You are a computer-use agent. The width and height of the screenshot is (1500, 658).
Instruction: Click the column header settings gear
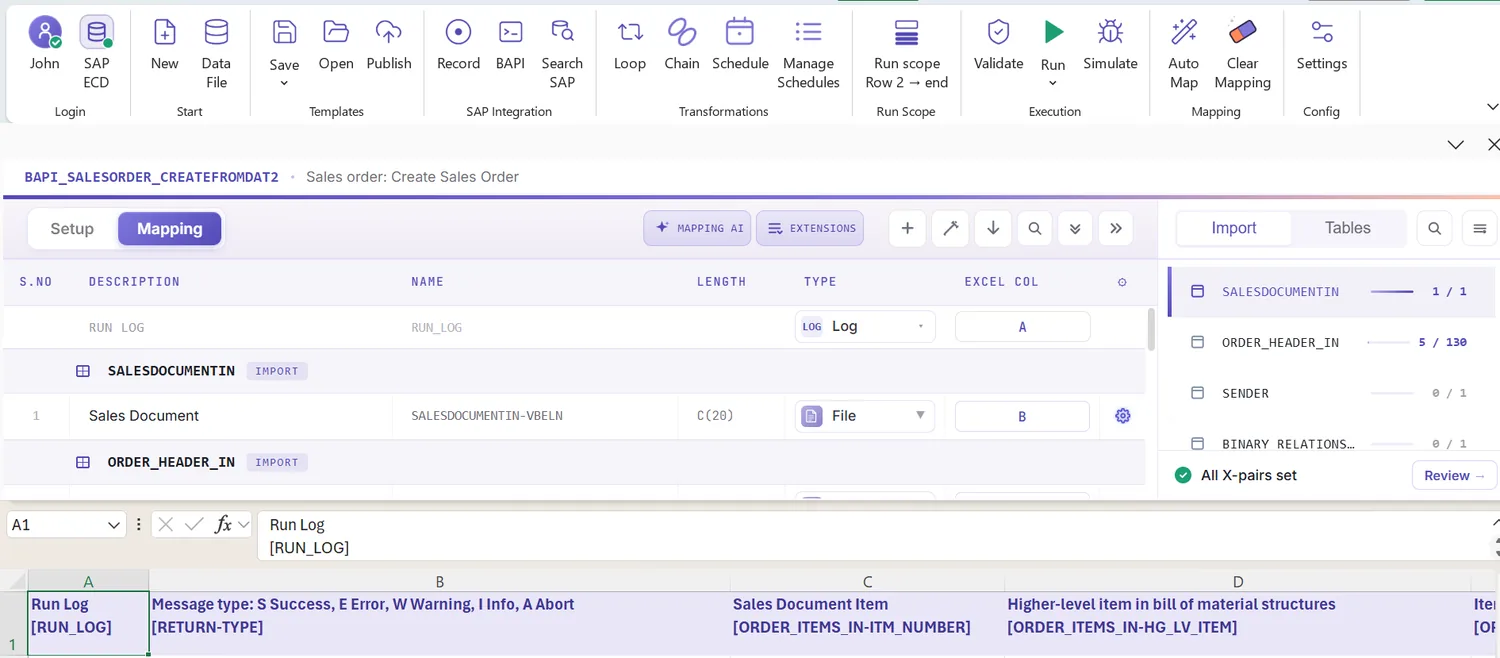(x=1122, y=282)
